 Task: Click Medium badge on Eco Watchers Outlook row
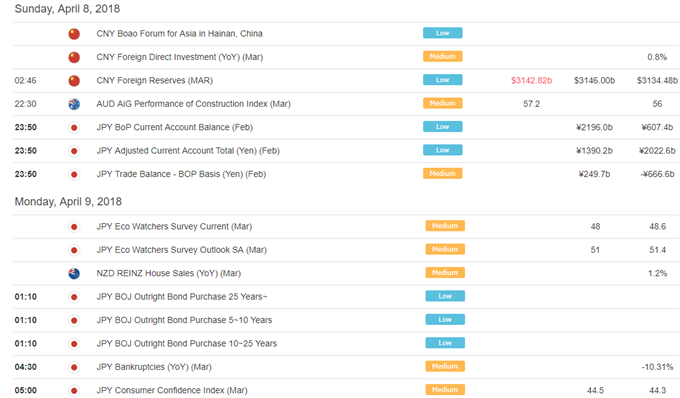[x=445, y=249]
